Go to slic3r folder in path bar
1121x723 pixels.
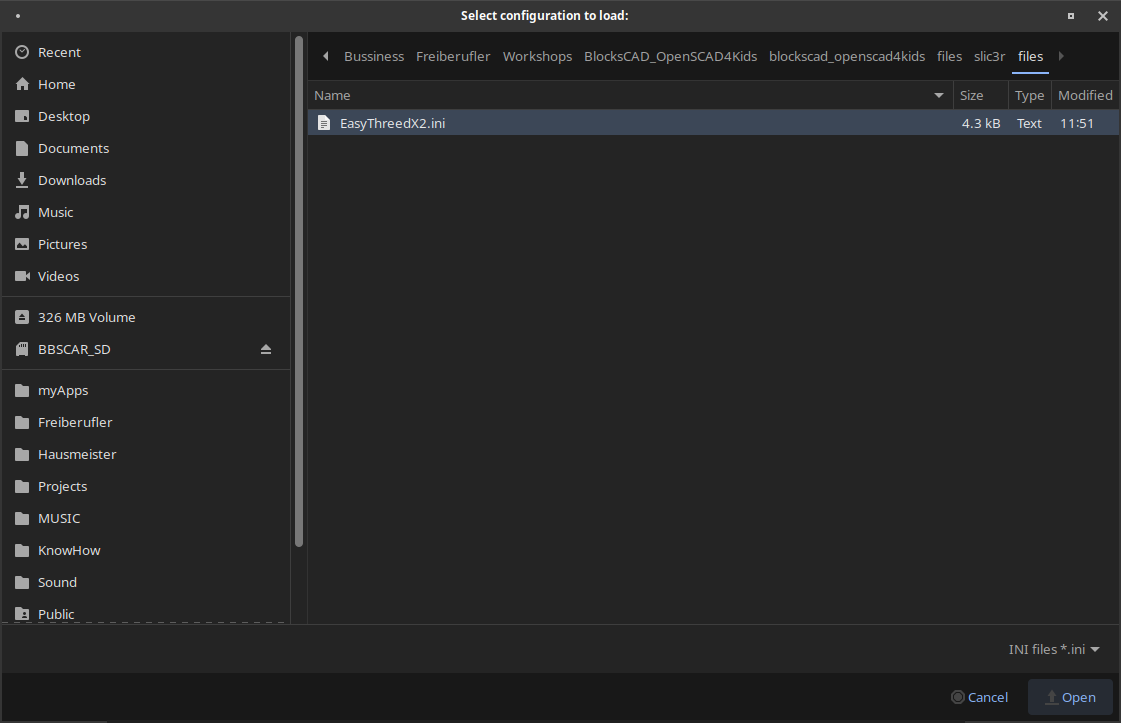989,56
